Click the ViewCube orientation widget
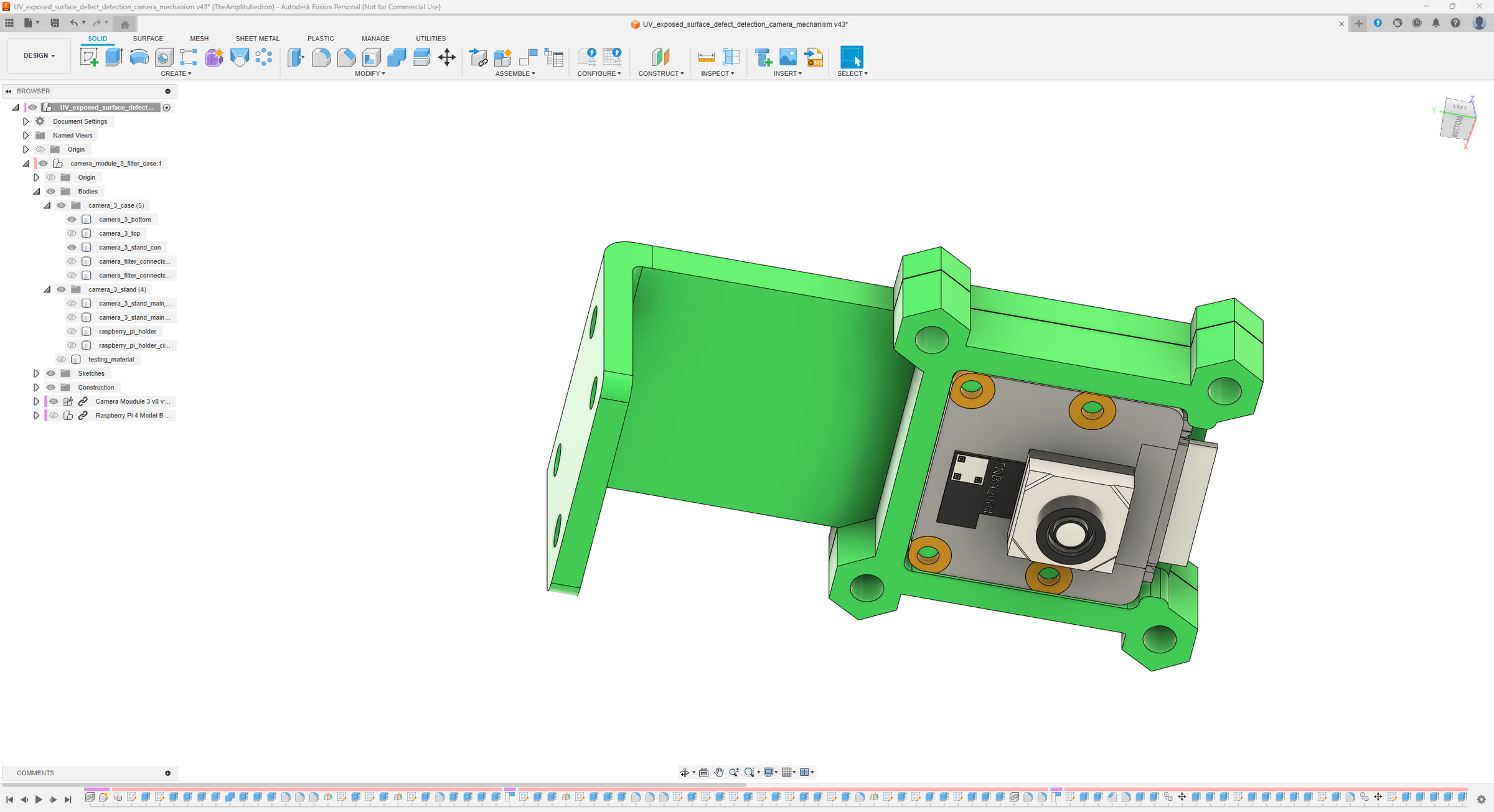Screen dimensions: 1494x812 point(1457,119)
